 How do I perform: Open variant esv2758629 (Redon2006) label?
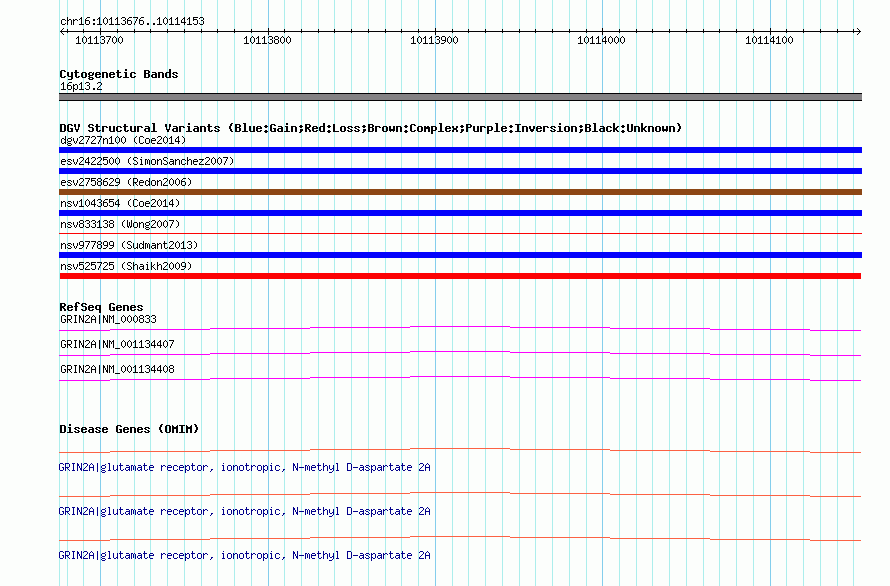[x=126, y=182]
